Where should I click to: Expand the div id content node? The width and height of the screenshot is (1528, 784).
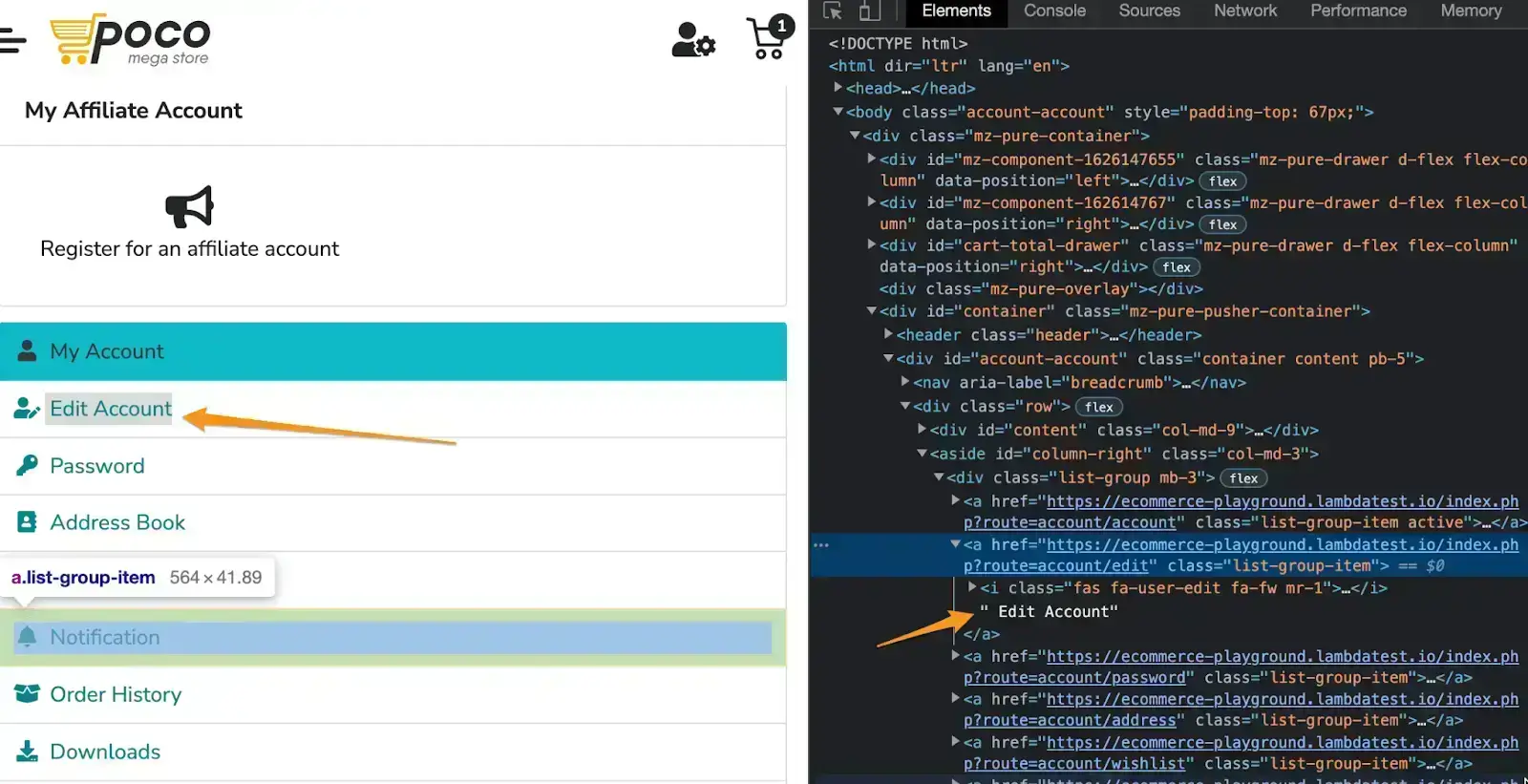pos(922,429)
